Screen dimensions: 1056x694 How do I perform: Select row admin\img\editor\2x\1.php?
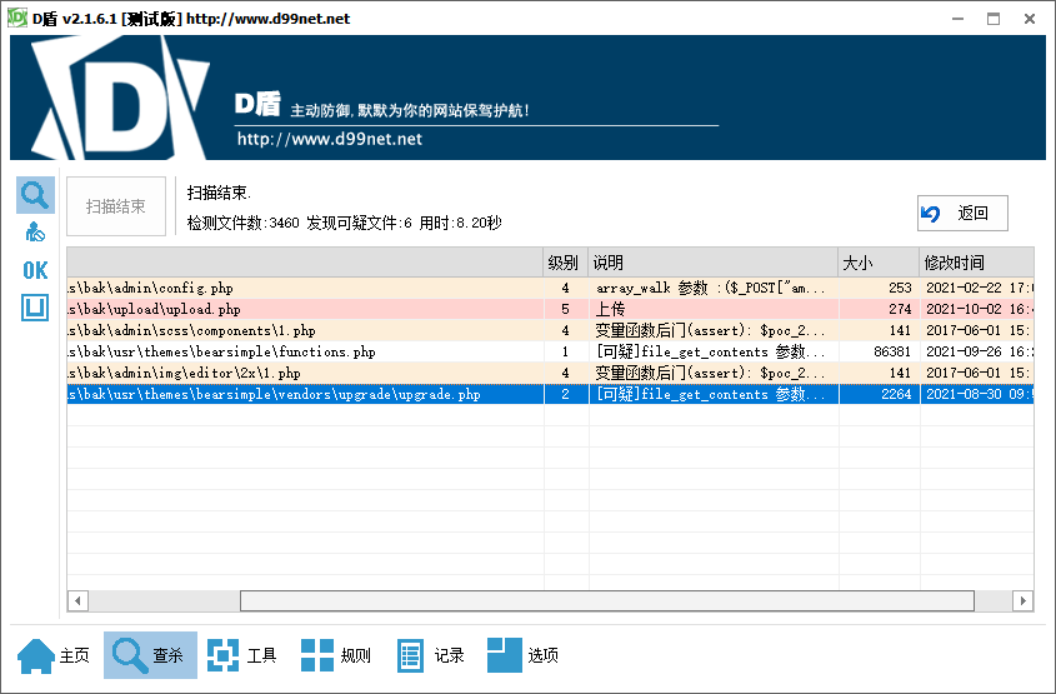[x=550, y=373]
